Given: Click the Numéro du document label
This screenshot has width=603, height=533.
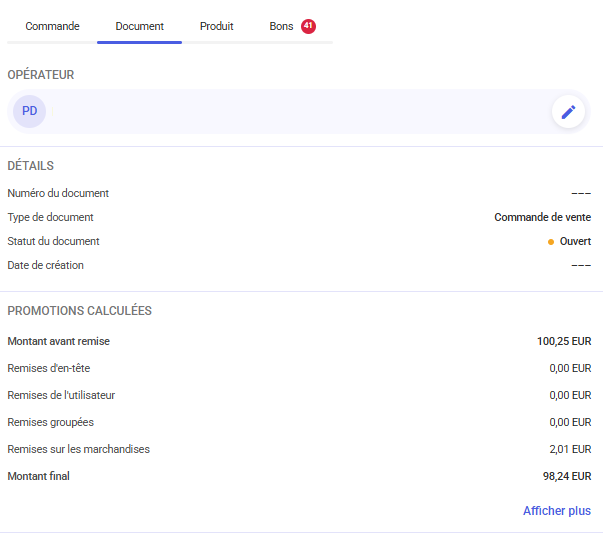Looking at the screenshot, I should coord(58,193).
